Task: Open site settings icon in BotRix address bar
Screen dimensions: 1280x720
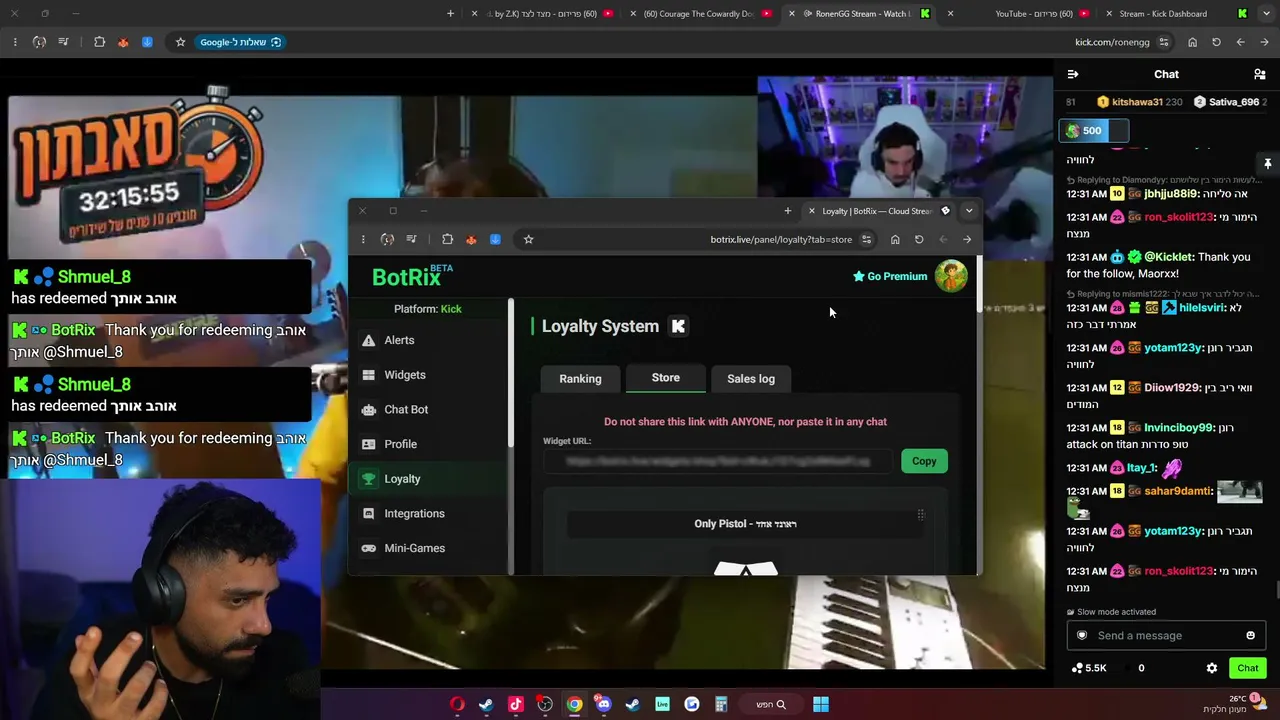Action: [867, 239]
